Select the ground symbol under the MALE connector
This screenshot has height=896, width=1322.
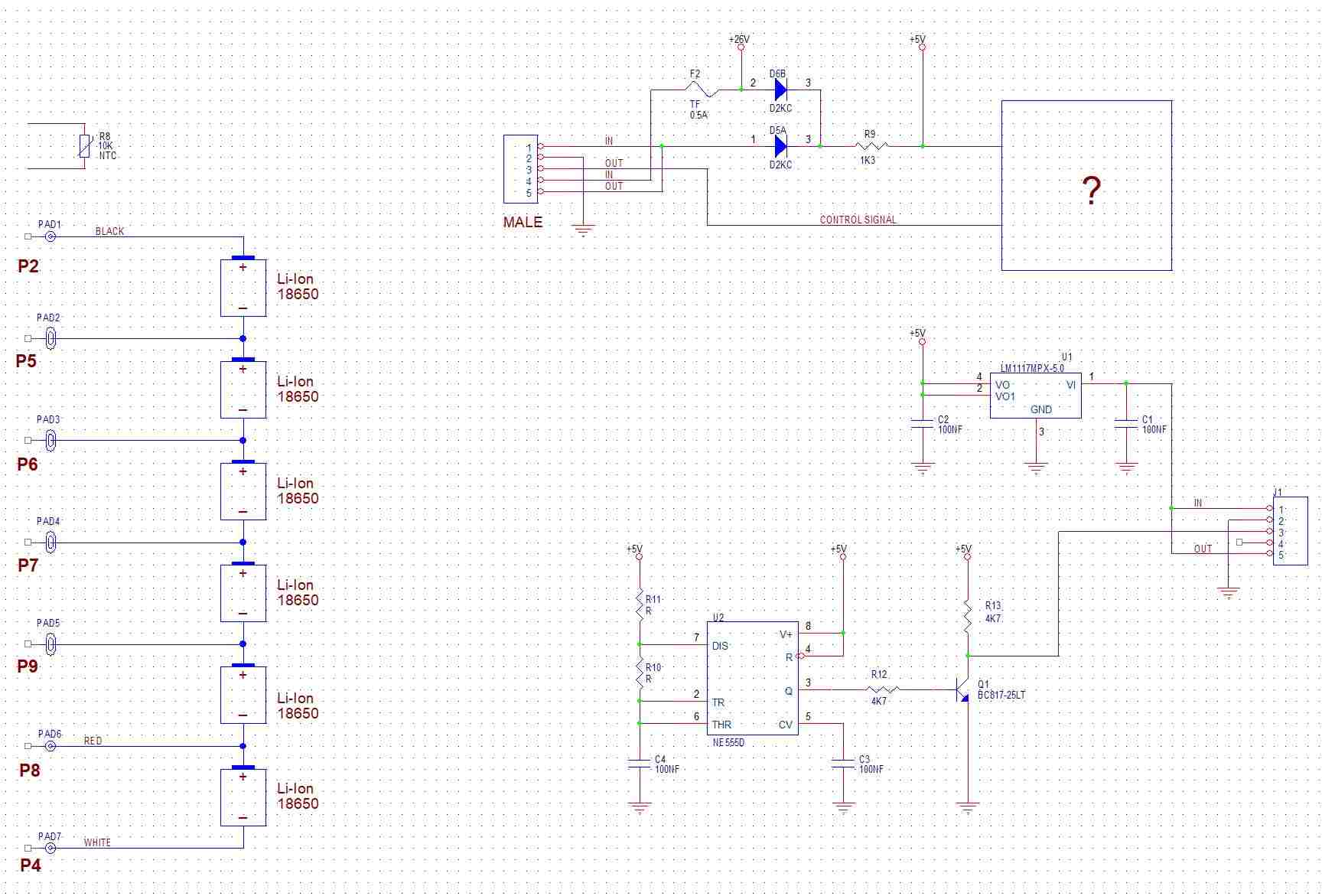pos(583,230)
